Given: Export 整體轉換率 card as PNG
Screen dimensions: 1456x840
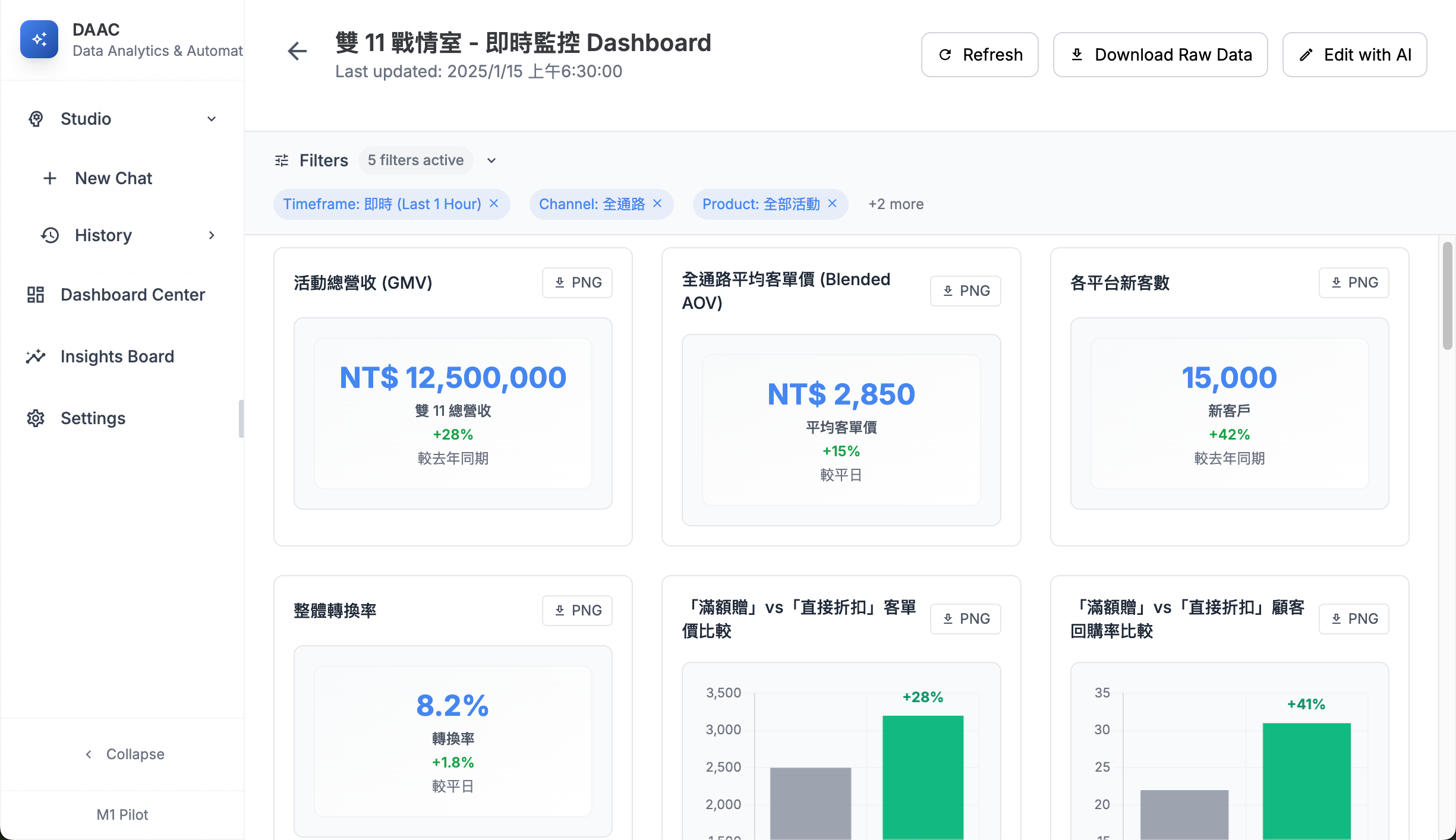Looking at the screenshot, I should point(577,611).
